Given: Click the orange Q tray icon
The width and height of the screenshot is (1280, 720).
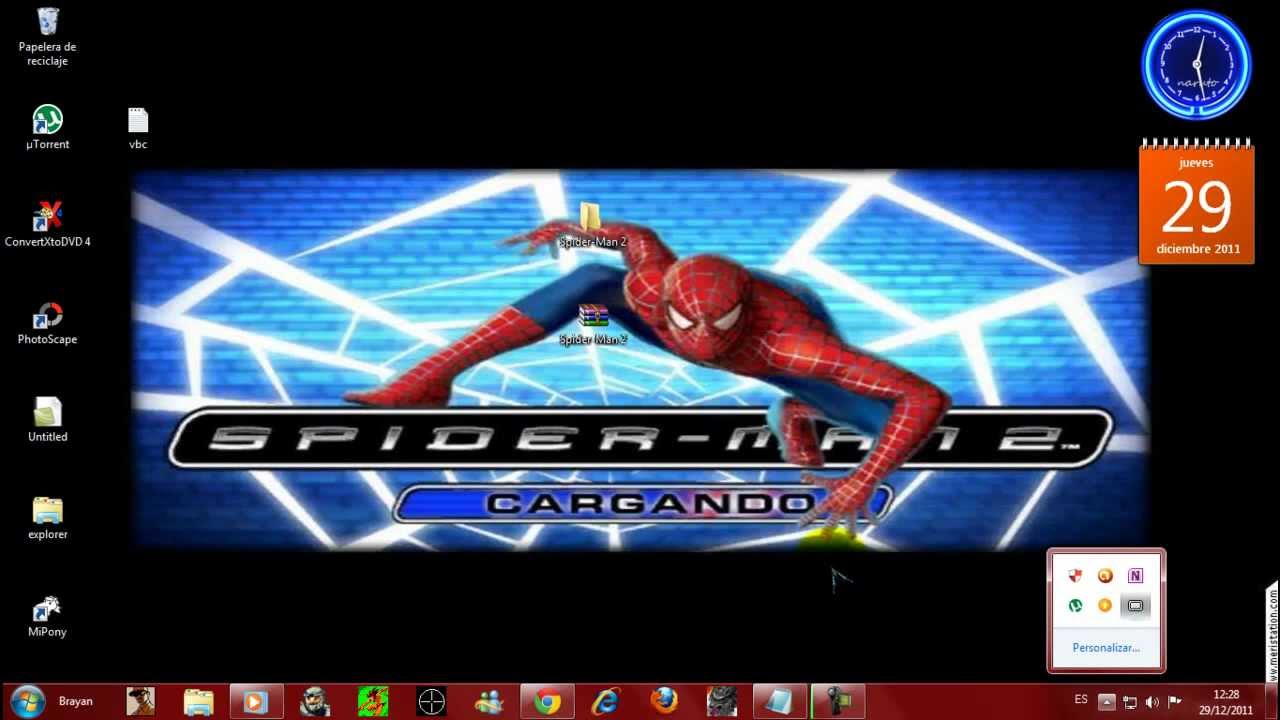Looking at the screenshot, I should coord(1105,576).
